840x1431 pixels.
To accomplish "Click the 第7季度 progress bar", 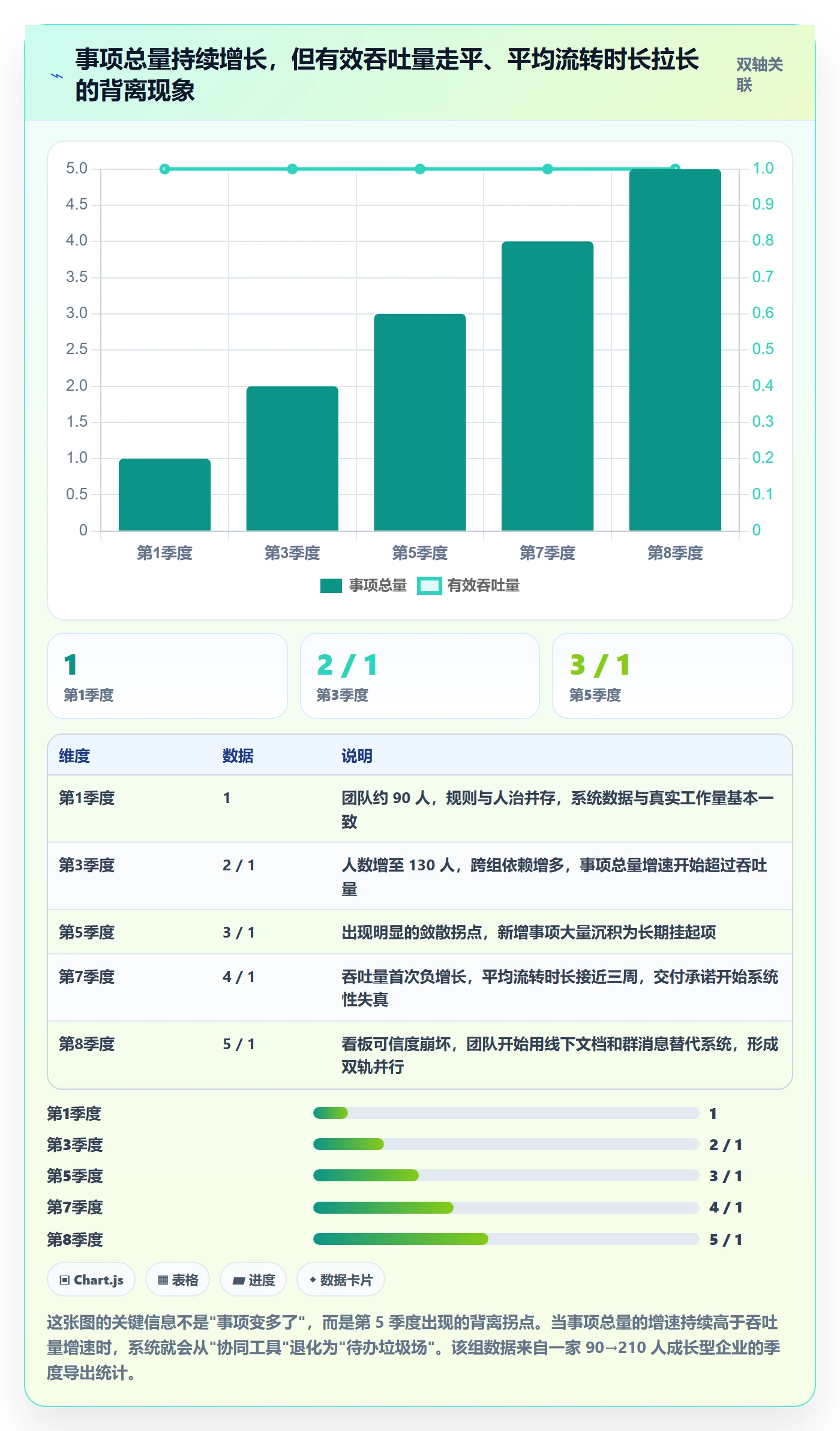I will click(x=506, y=1208).
